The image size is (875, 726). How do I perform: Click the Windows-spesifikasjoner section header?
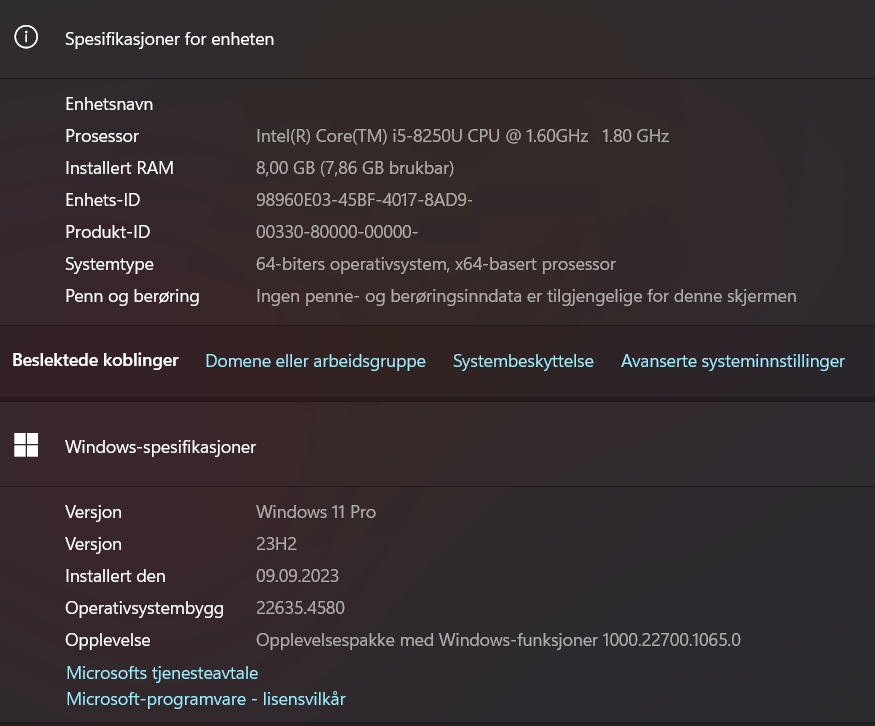[161, 447]
